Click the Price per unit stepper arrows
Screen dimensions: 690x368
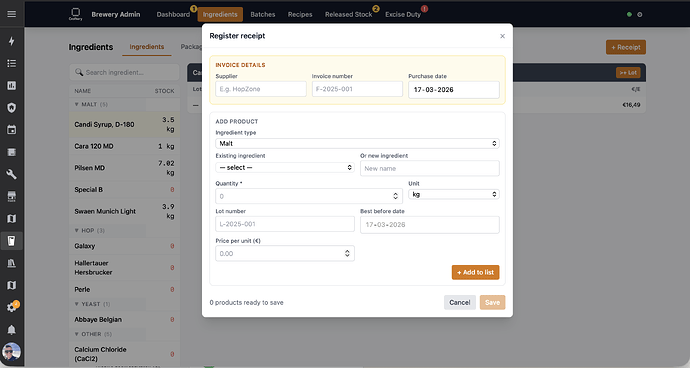347,253
